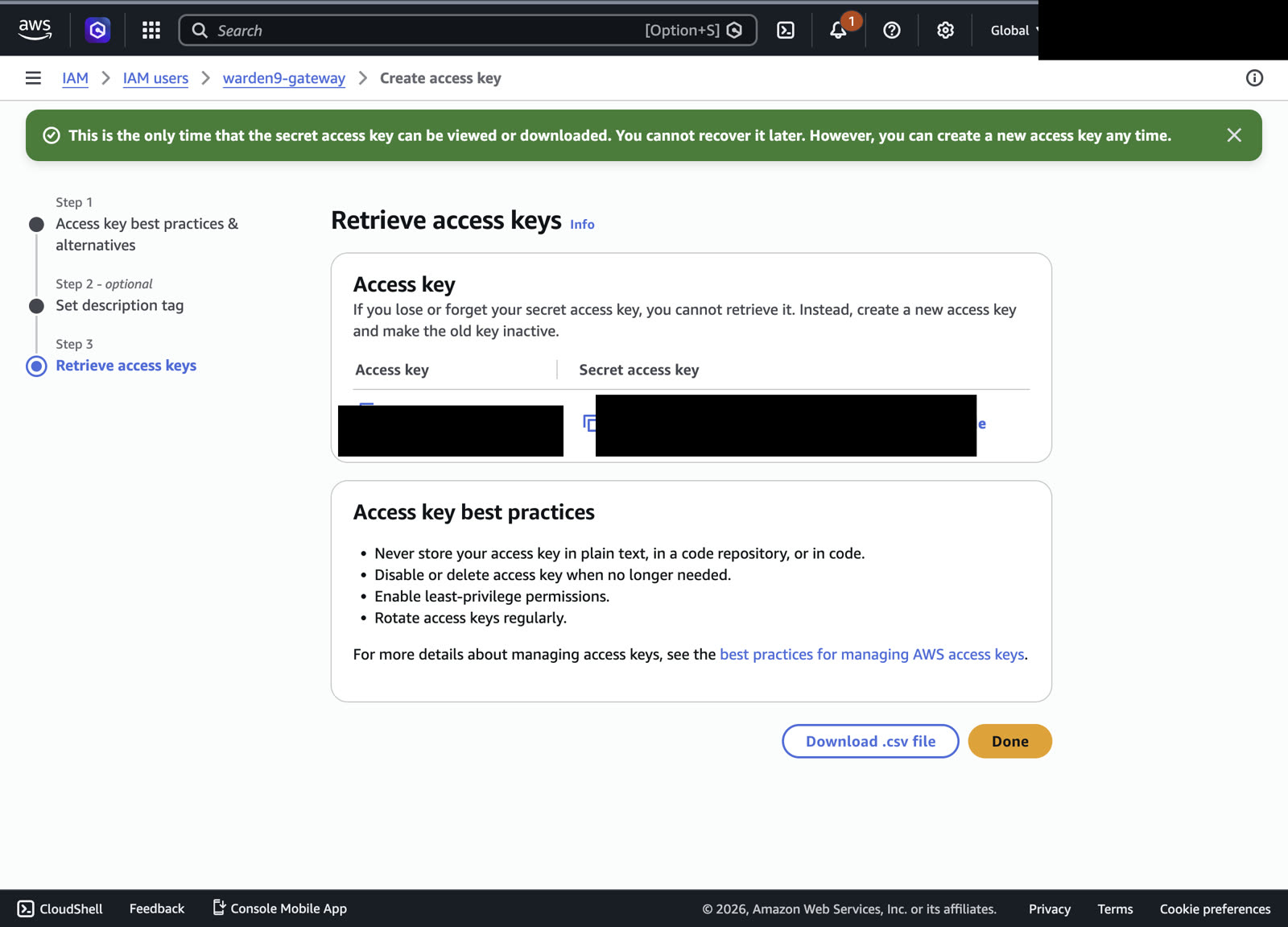Image resolution: width=1288 pixels, height=927 pixels.
Task: Launch CloudShell from the top bar icon
Action: click(x=786, y=30)
